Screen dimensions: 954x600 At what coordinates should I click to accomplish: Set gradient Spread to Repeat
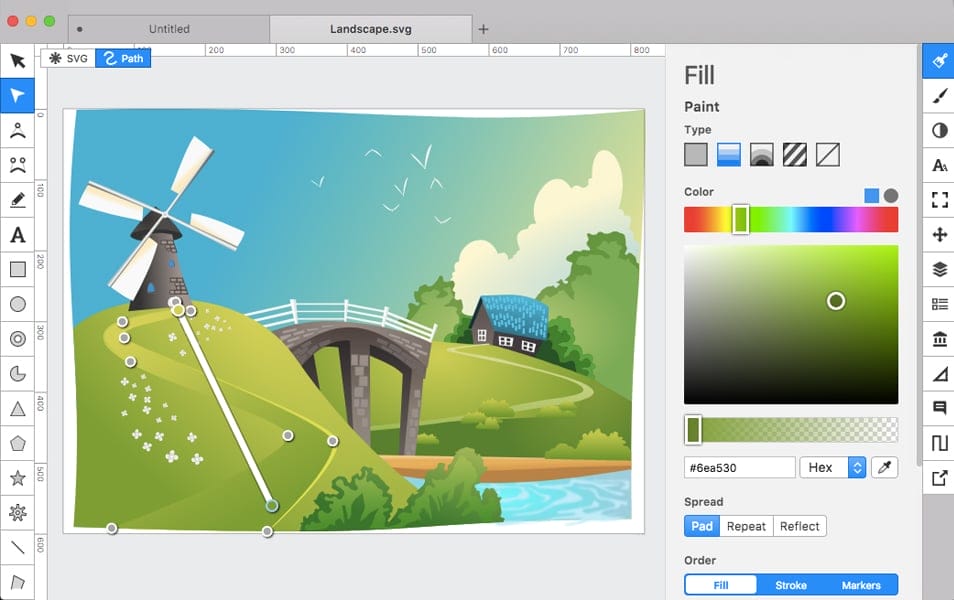click(x=746, y=526)
